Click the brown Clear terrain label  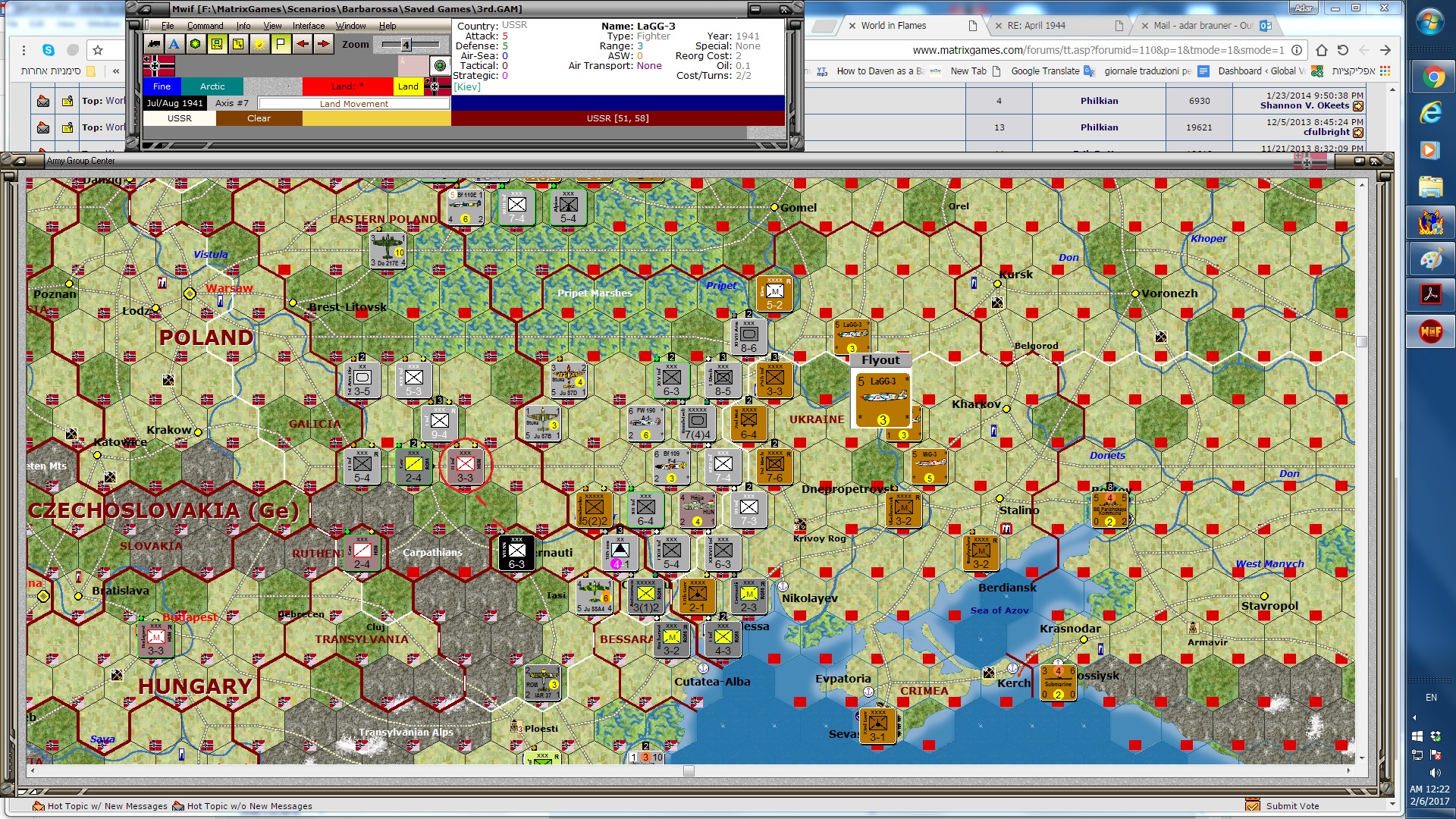(259, 118)
